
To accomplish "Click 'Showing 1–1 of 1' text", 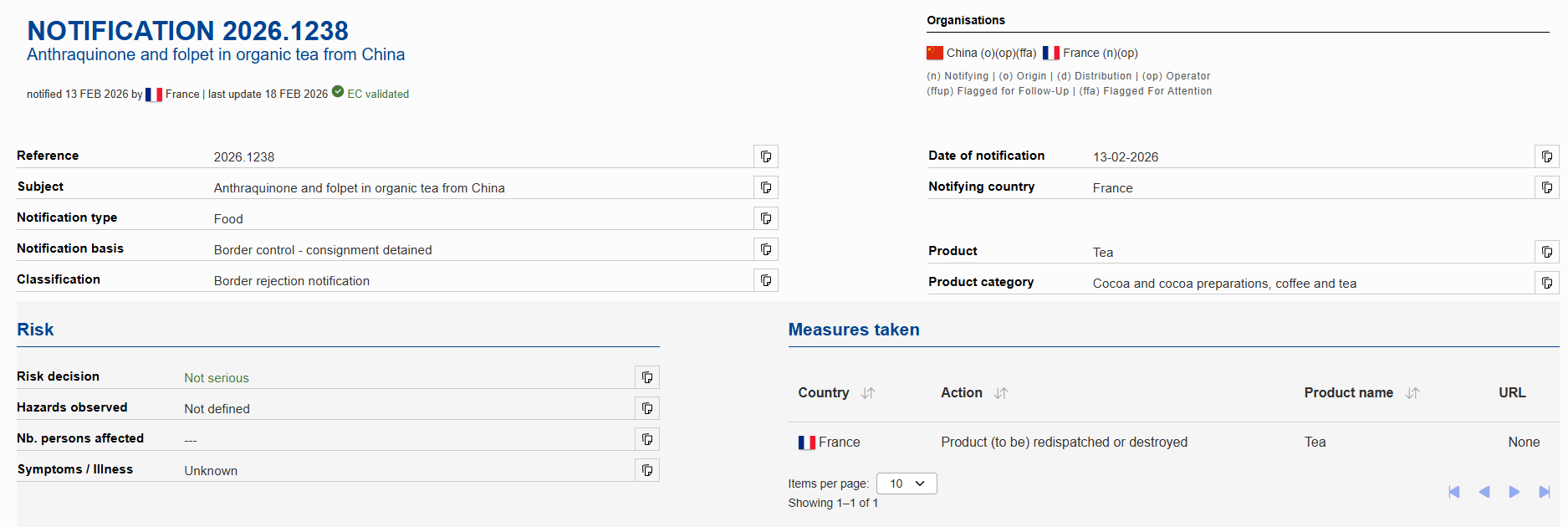I will click(x=833, y=503).
